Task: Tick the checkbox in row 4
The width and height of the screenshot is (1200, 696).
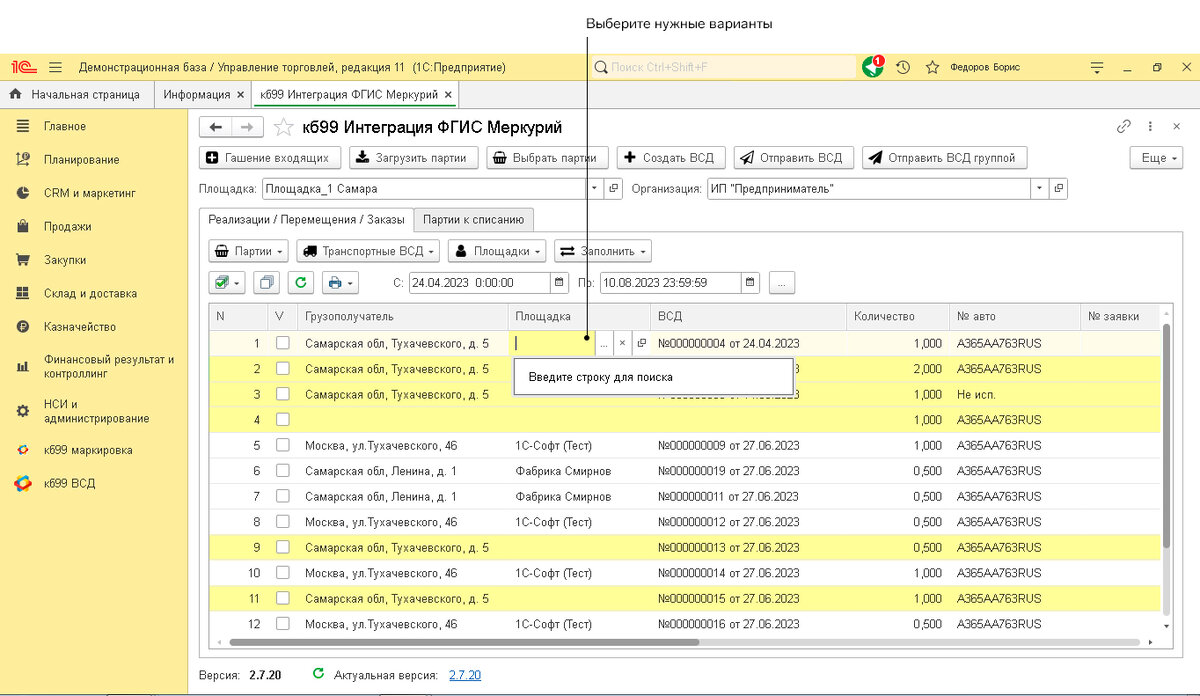Action: coord(283,420)
